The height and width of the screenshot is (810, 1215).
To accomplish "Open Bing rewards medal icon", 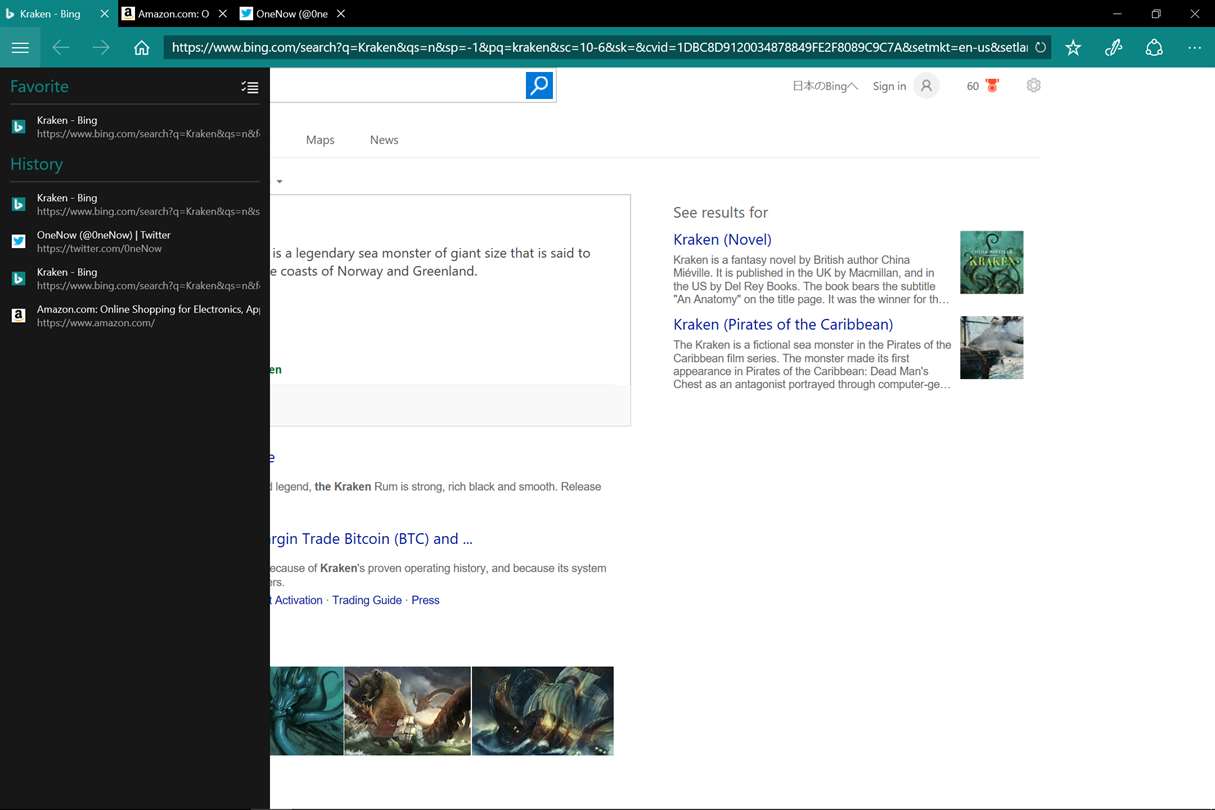I will pyautogui.click(x=992, y=86).
